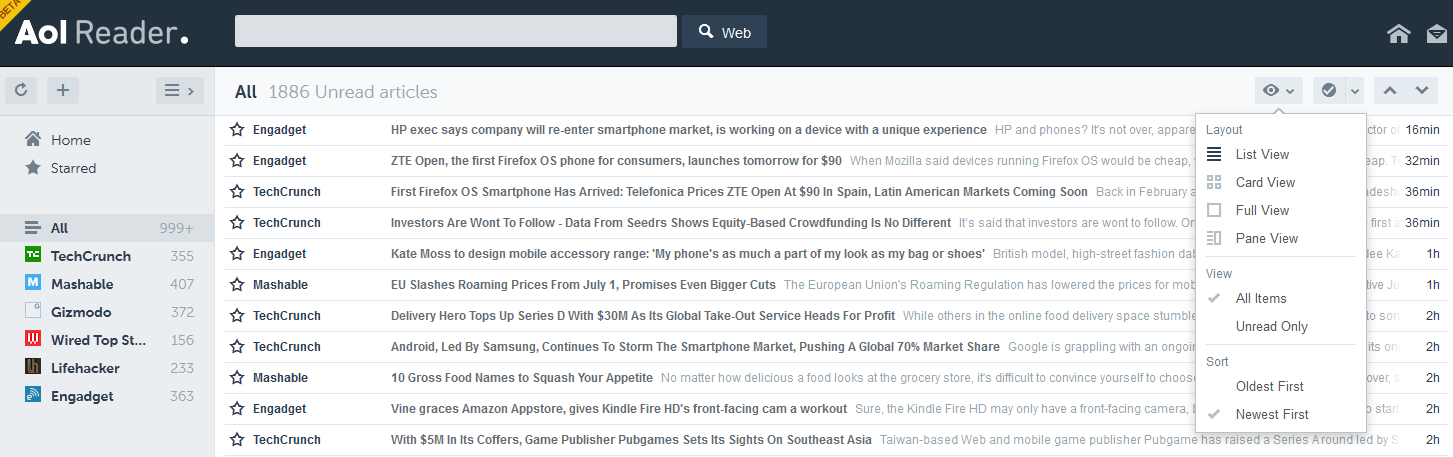Star the 10 Gross Food Names article

coord(237,378)
